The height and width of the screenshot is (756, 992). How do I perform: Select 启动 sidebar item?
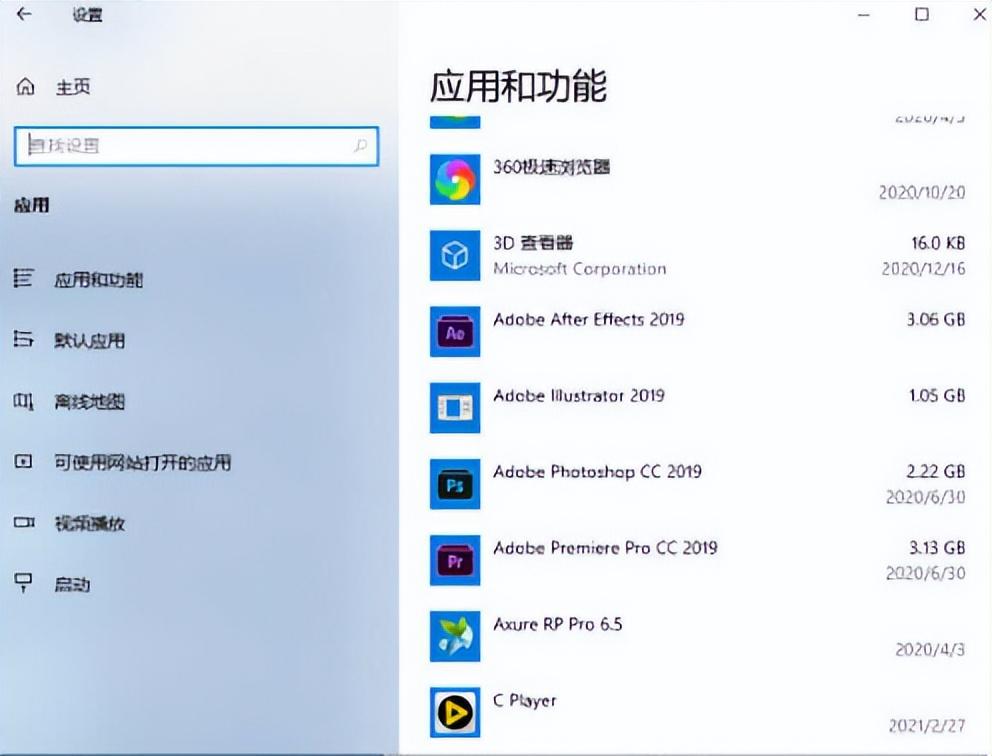(72, 584)
